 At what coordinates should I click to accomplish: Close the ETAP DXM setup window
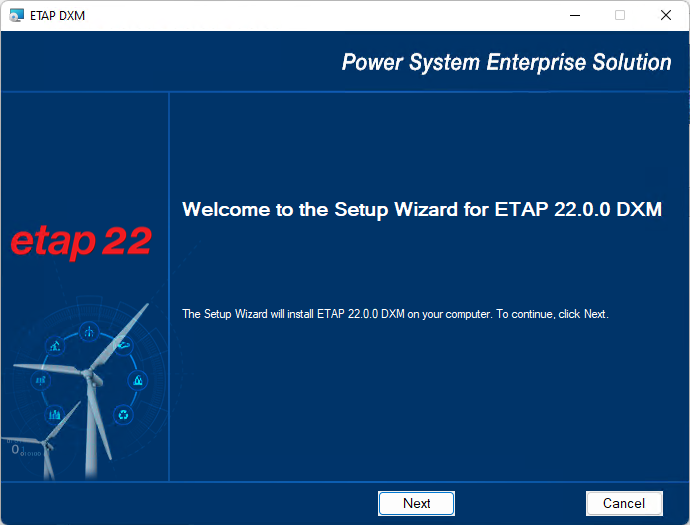click(666, 15)
